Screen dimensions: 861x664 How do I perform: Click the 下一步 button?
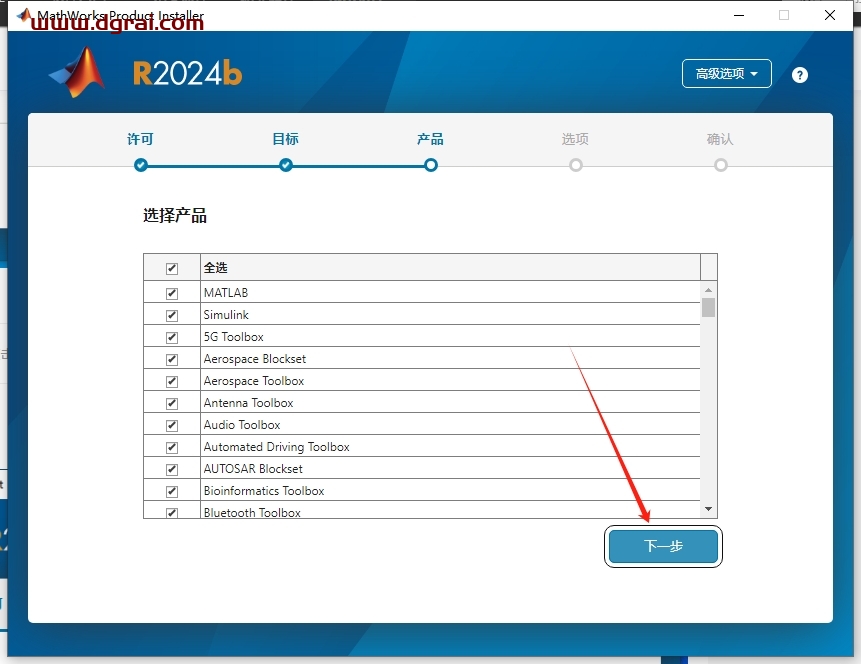663,547
